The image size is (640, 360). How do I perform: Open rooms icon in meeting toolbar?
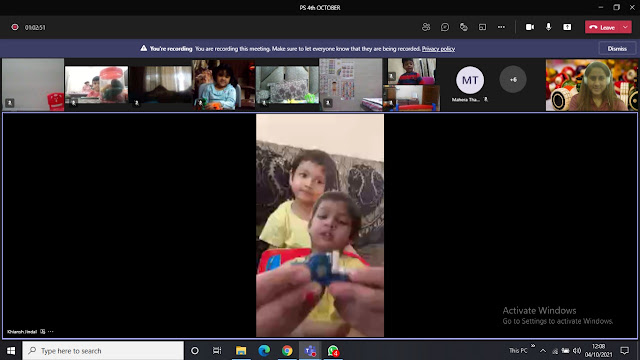click(482, 27)
